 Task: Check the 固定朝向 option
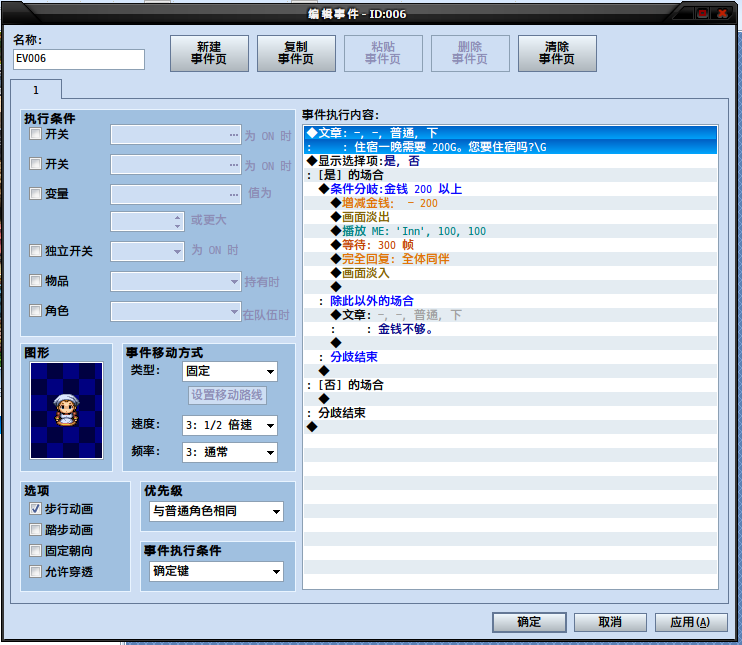tap(35, 551)
